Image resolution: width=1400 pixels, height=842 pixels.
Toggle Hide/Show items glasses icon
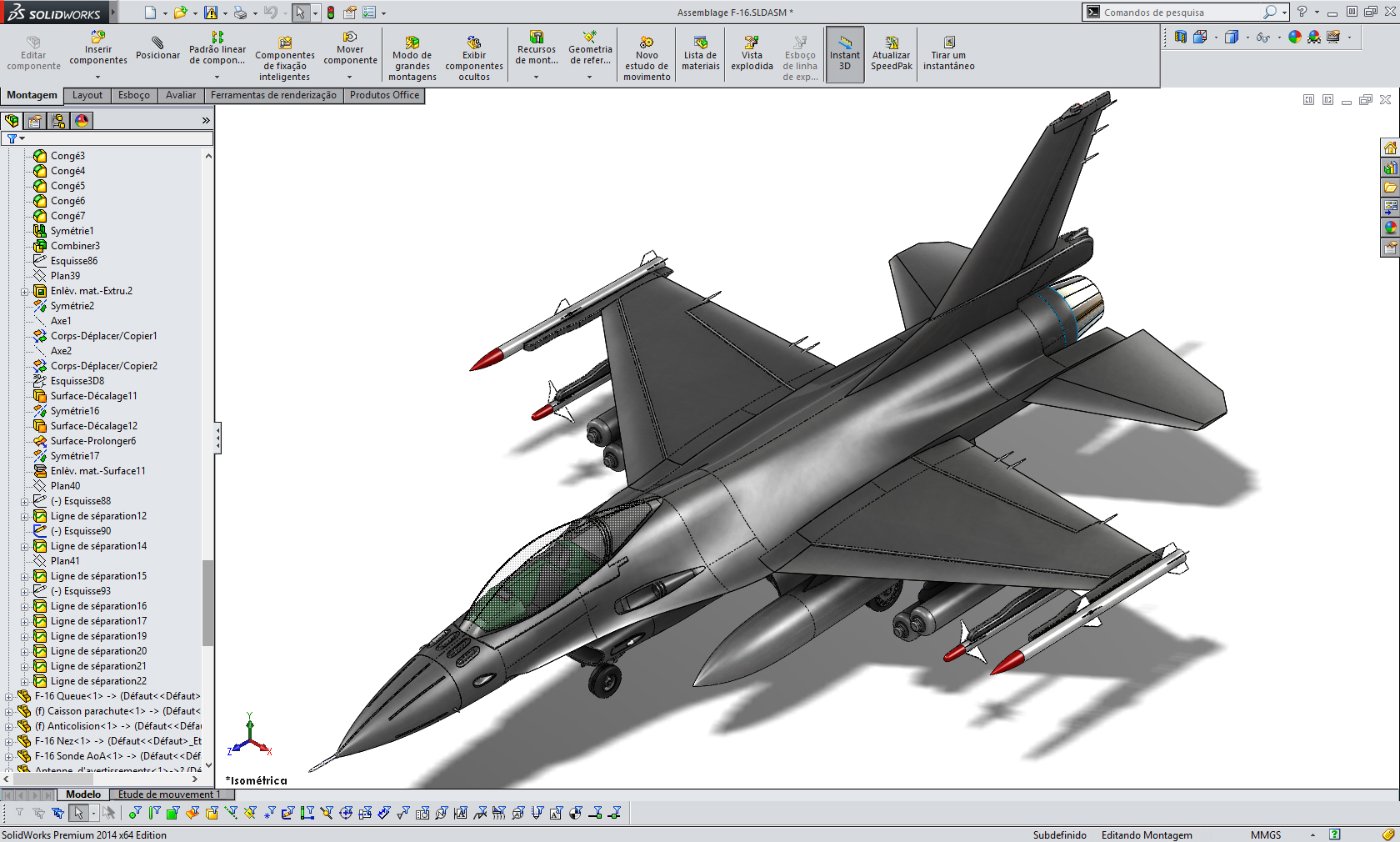[1263, 37]
